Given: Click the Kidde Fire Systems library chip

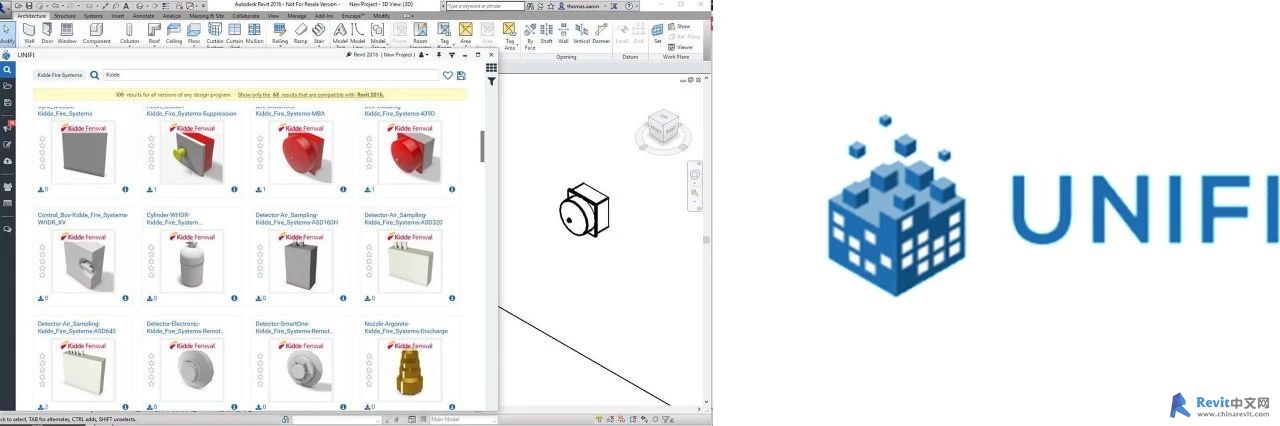Looking at the screenshot, I should click(59, 75).
